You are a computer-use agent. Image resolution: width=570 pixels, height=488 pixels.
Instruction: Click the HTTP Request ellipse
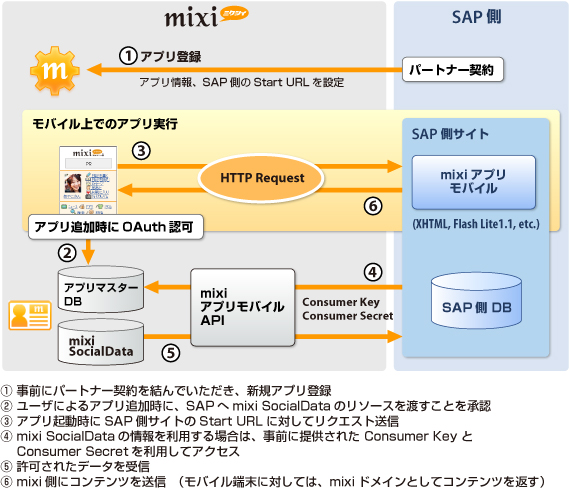(x=261, y=178)
